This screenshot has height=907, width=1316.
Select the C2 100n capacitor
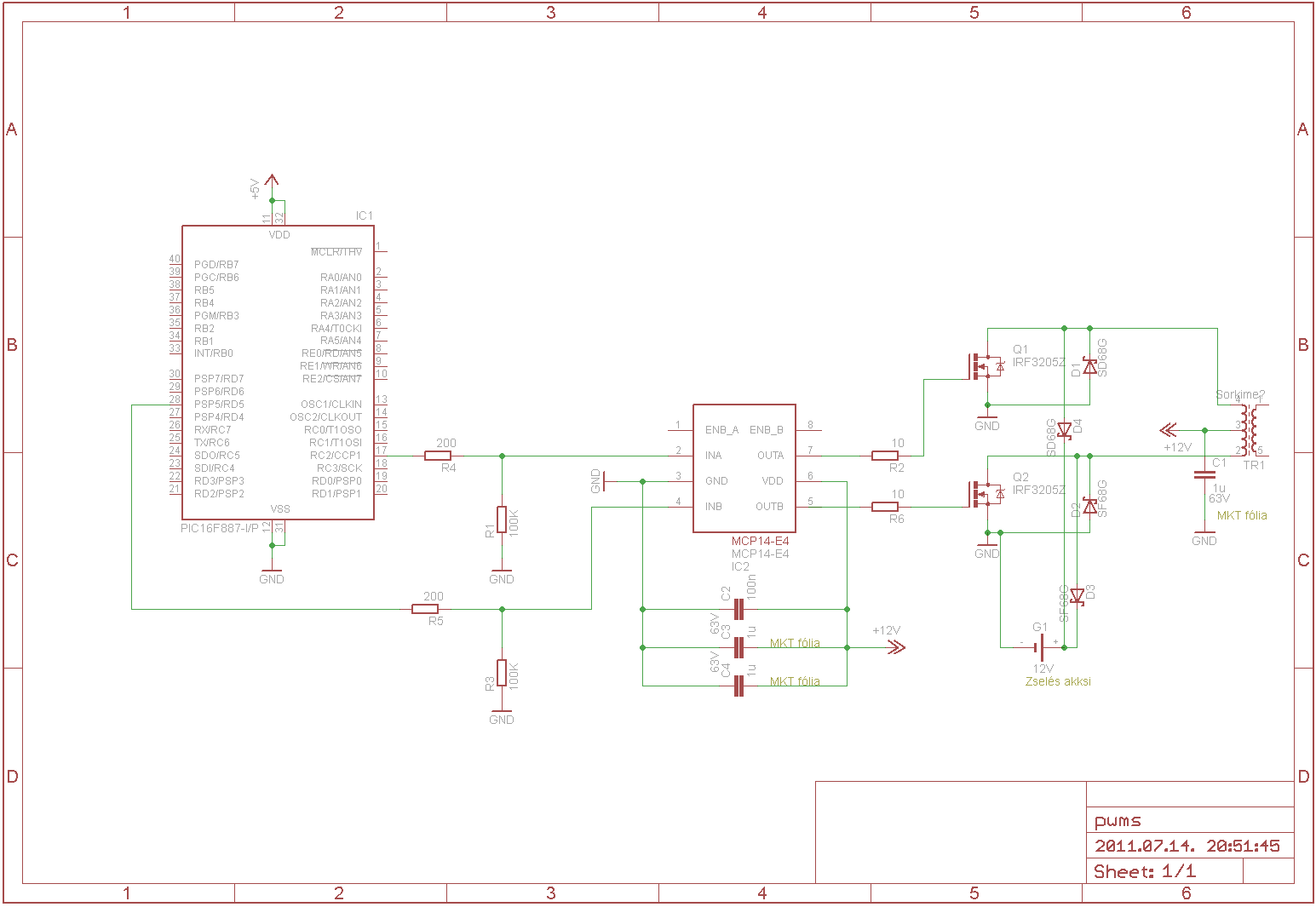[739, 609]
